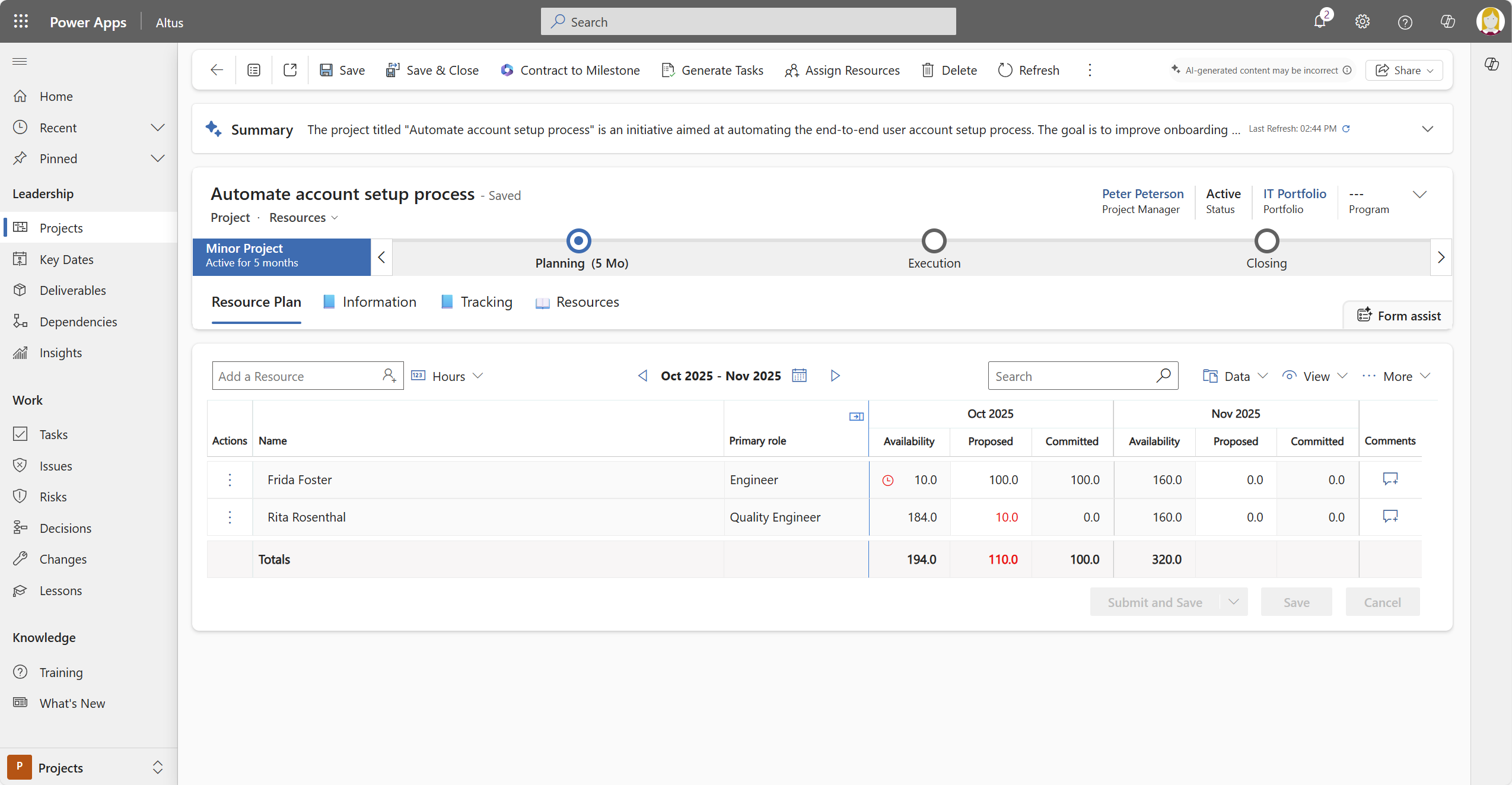Open the Information tab
Screen dimensions: 1512x785
(380, 301)
